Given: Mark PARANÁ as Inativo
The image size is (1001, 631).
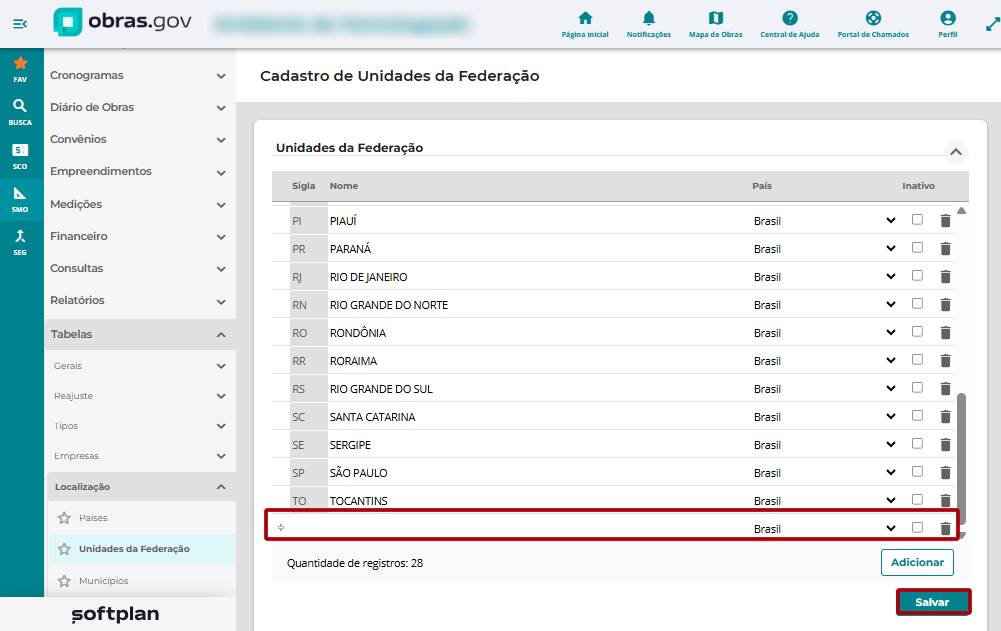Looking at the screenshot, I should click(917, 248).
